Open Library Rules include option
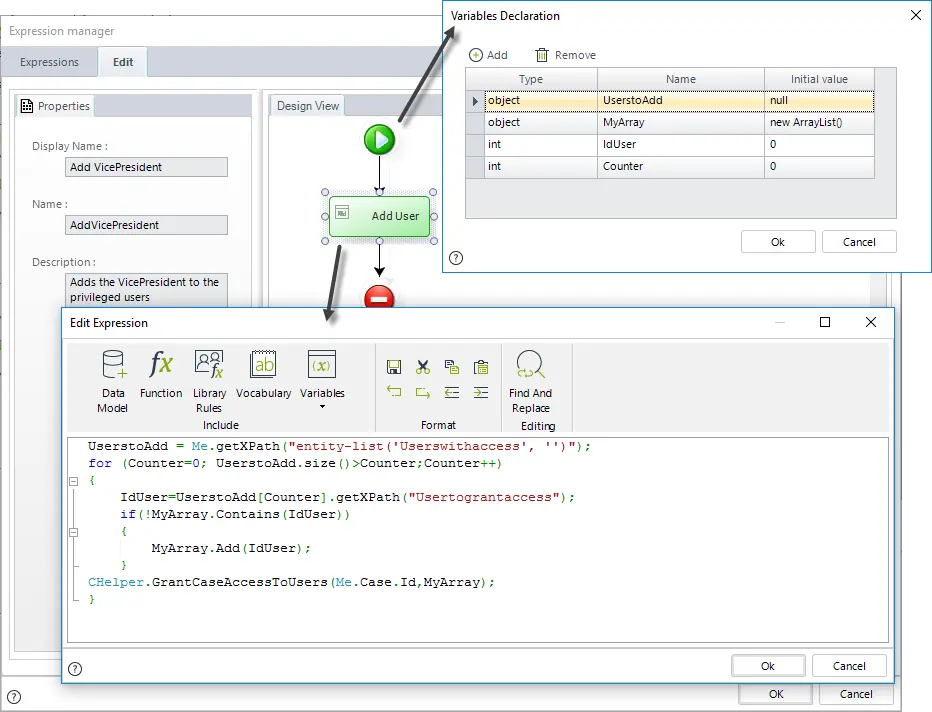The height and width of the screenshot is (712, 932). [209, 382]
